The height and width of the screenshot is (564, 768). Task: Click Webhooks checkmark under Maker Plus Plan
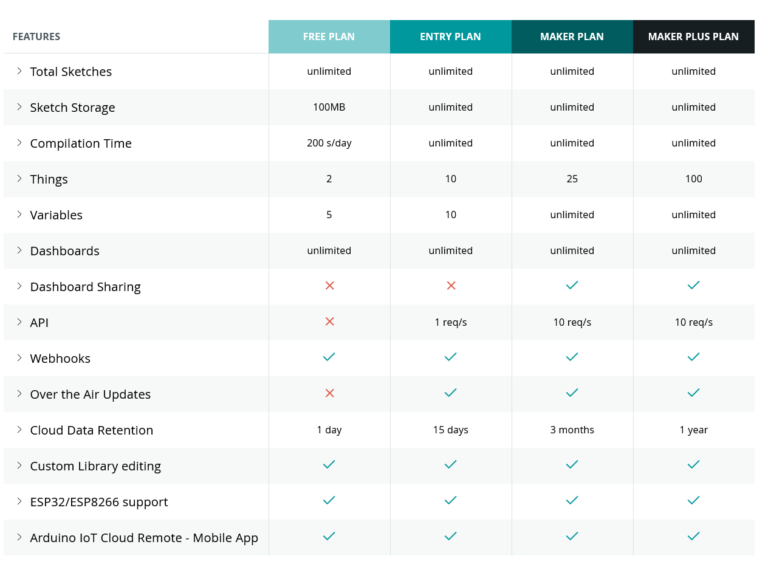tap(693, 358)
